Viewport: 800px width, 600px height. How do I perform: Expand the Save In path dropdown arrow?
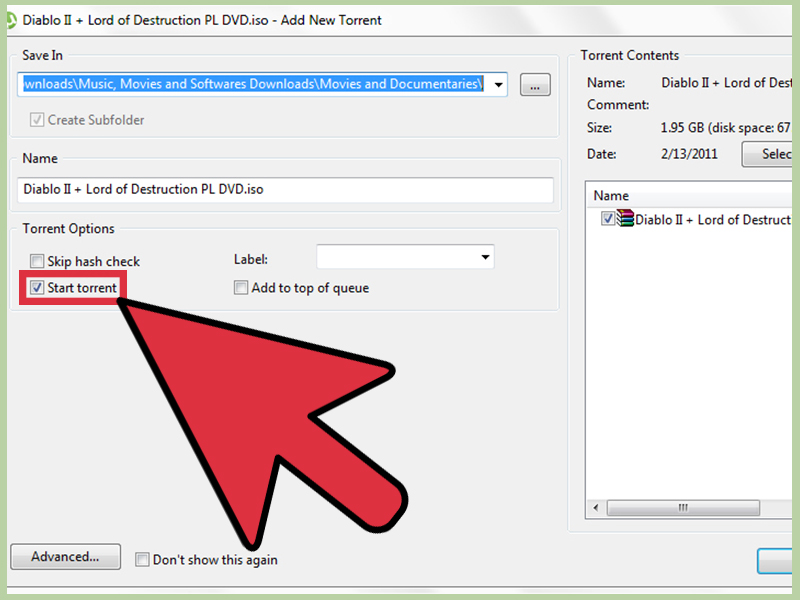coord(498,85)
